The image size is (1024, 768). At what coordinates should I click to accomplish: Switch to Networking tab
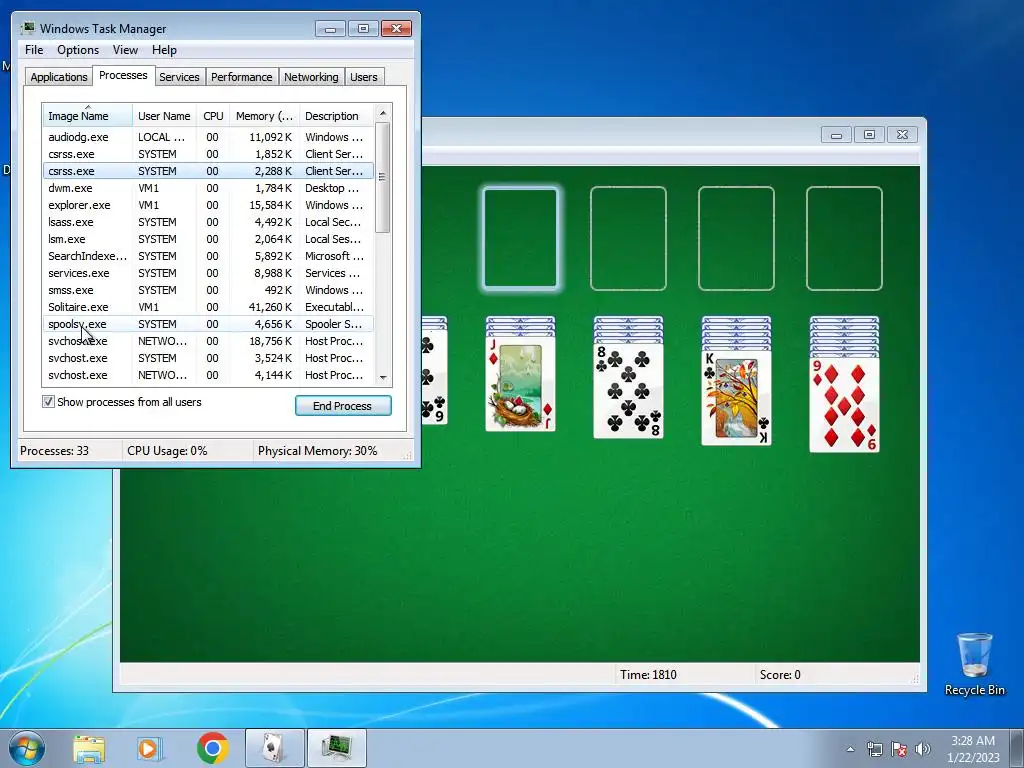(311, 77)
